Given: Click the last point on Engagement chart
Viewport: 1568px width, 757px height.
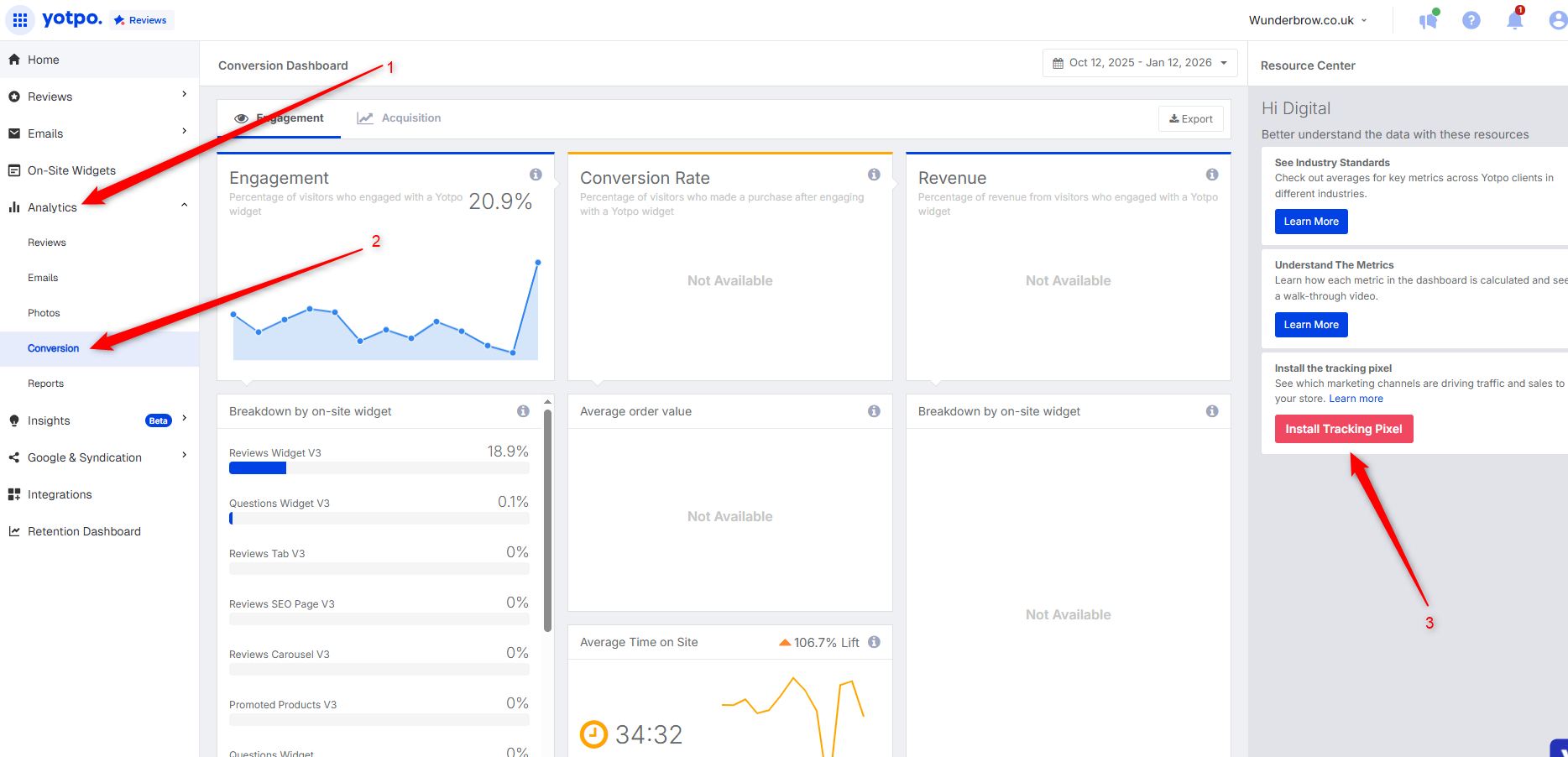Looking at the screenshot, I should [x=538, y=263].
